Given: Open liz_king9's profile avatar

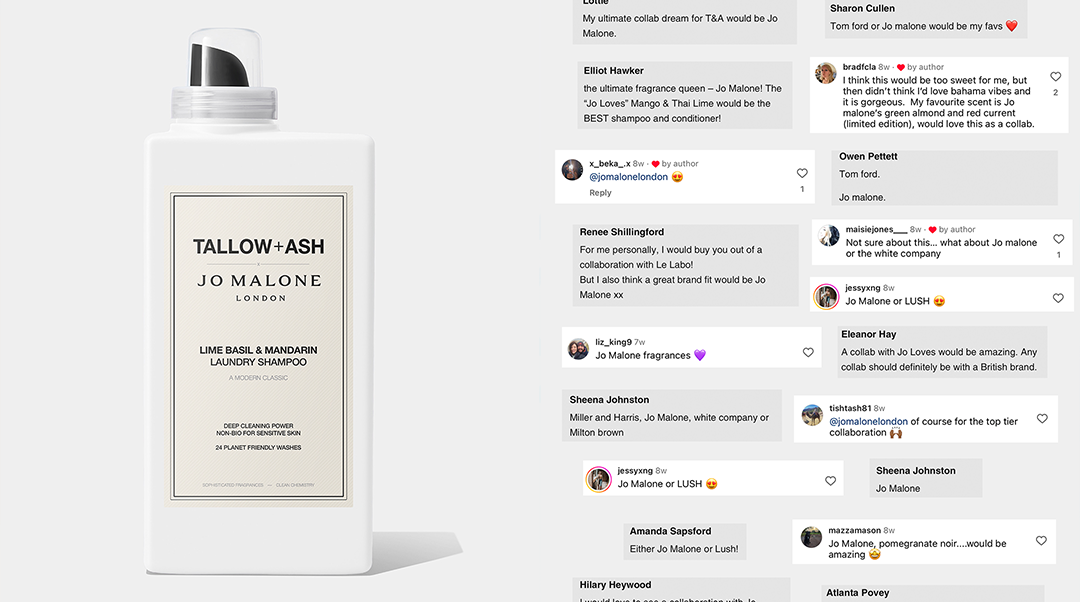Looking at the screenshot, I should click(579, 349).
